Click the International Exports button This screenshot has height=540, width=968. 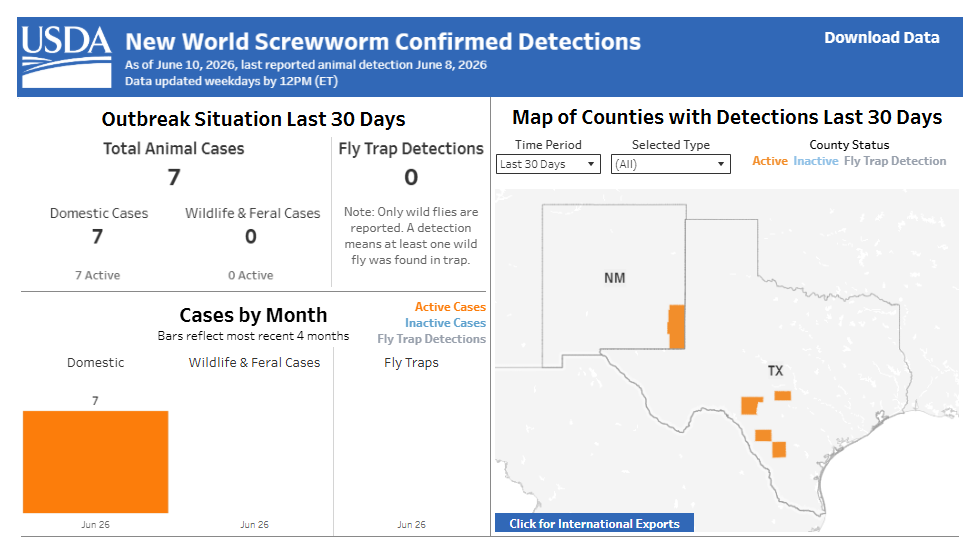click(595, 523)
